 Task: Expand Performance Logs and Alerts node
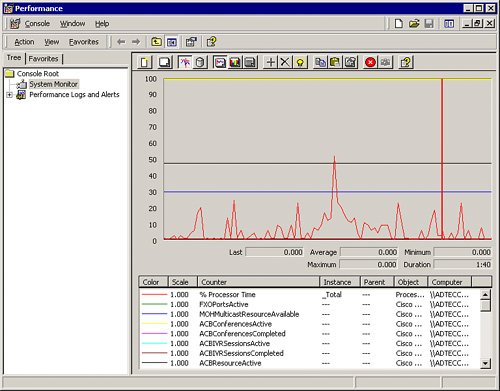pyautogui.click(x=9, y=95)
